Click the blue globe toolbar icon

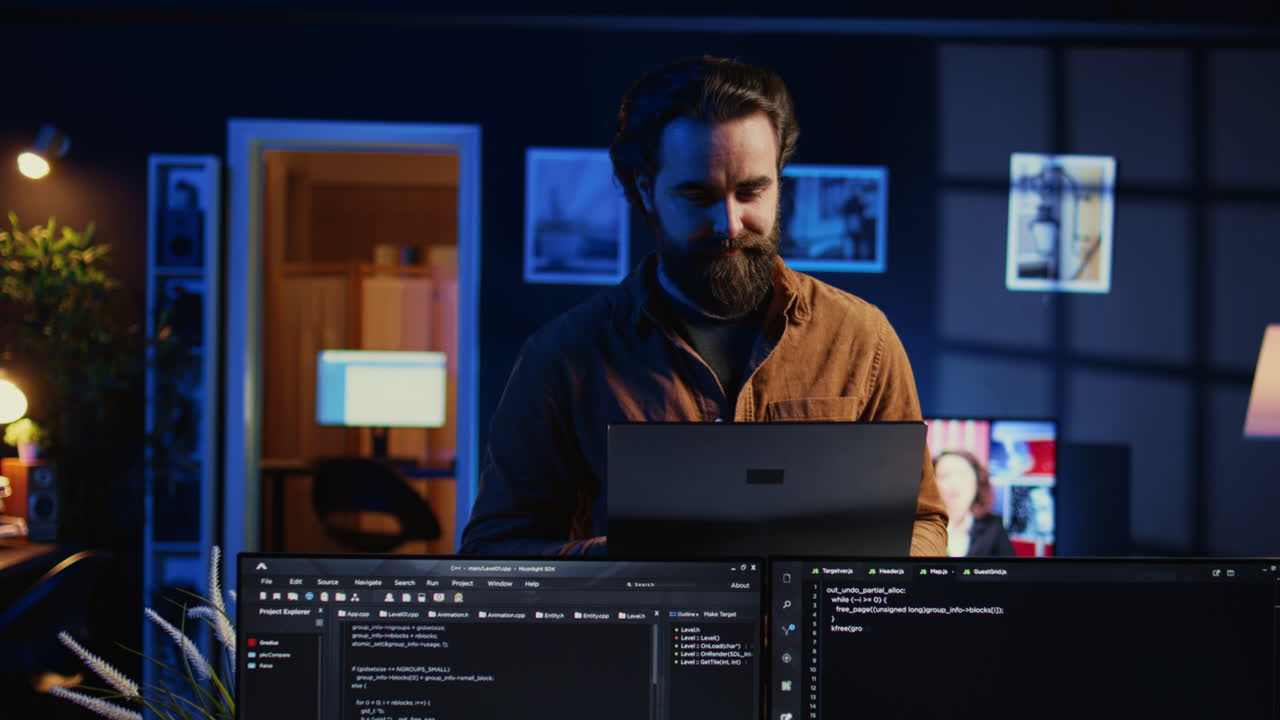point(309,597)
